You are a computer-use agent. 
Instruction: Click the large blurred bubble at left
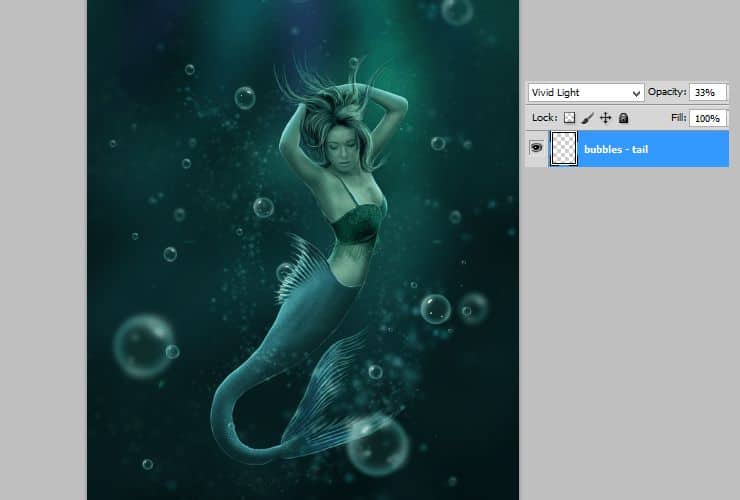click(143, 346)
